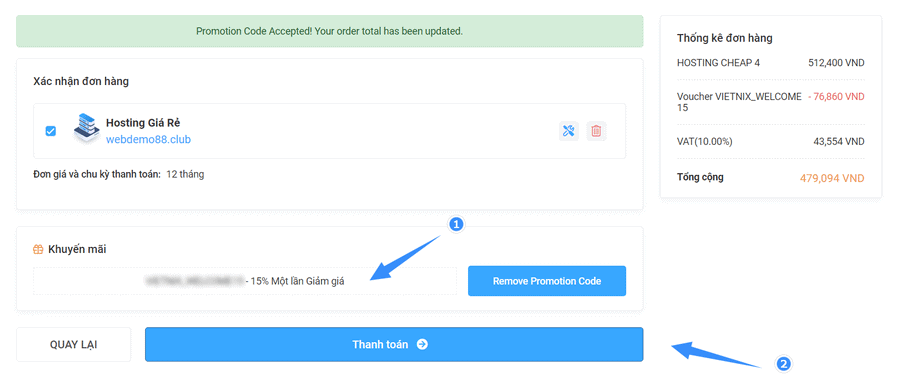Click the applied promo code field showing 15% discount

pos(245,281)
